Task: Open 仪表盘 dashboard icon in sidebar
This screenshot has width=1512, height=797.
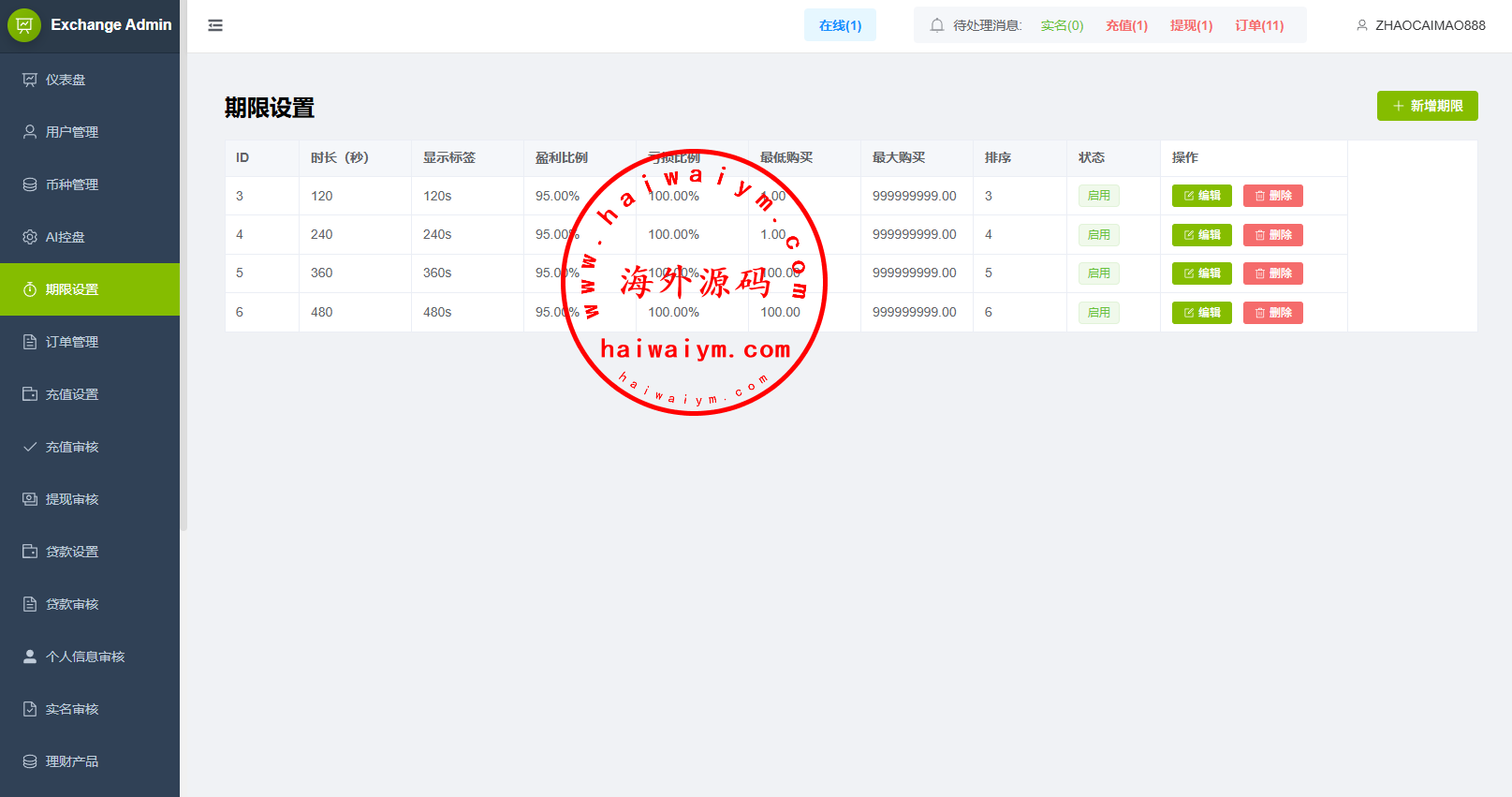Action: 30,80
